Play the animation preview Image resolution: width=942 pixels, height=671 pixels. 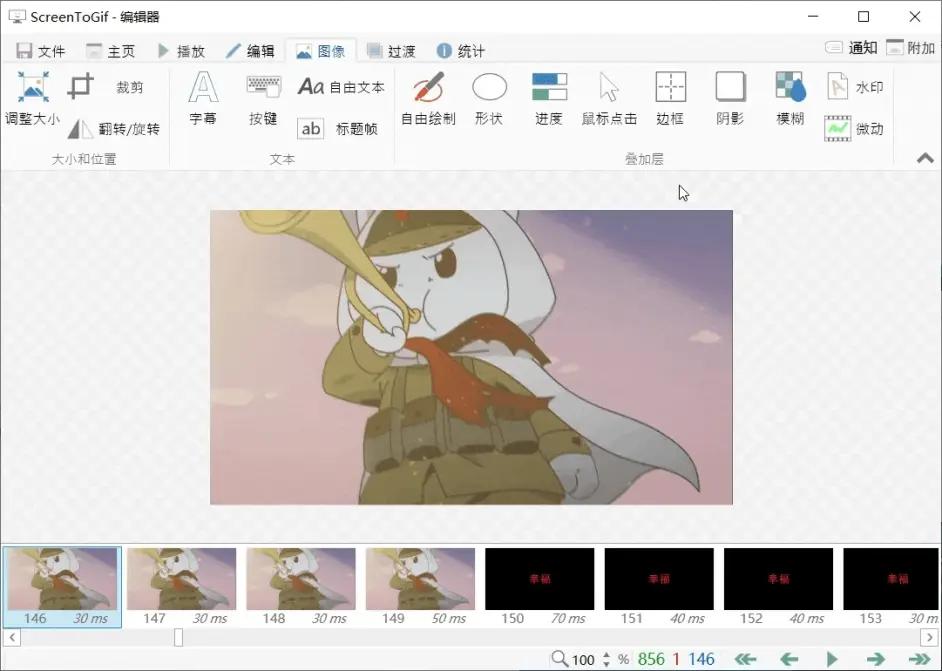(x=832, y=659)
